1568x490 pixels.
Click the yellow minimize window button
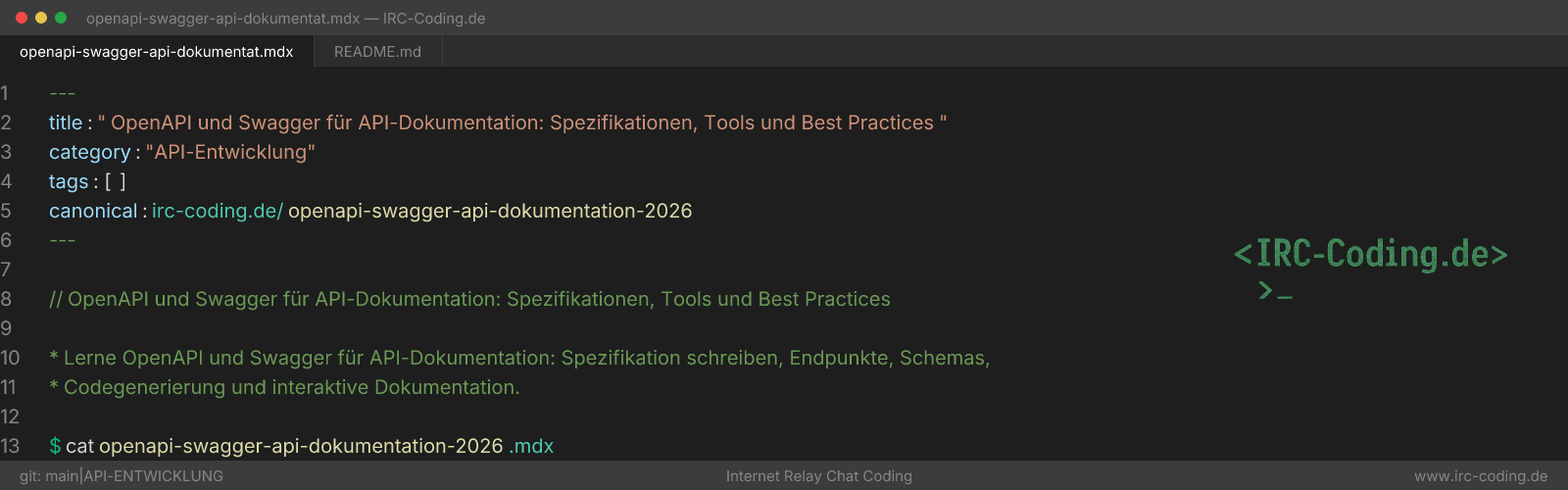pyautogui.click(x=41, y=18)
